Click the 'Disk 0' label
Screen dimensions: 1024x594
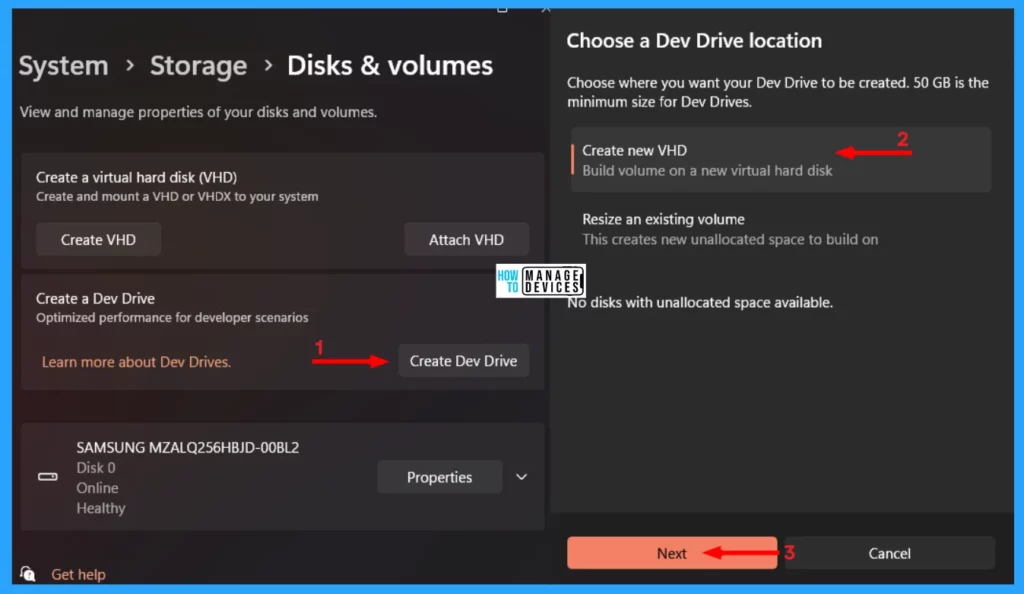pos(96,468)
